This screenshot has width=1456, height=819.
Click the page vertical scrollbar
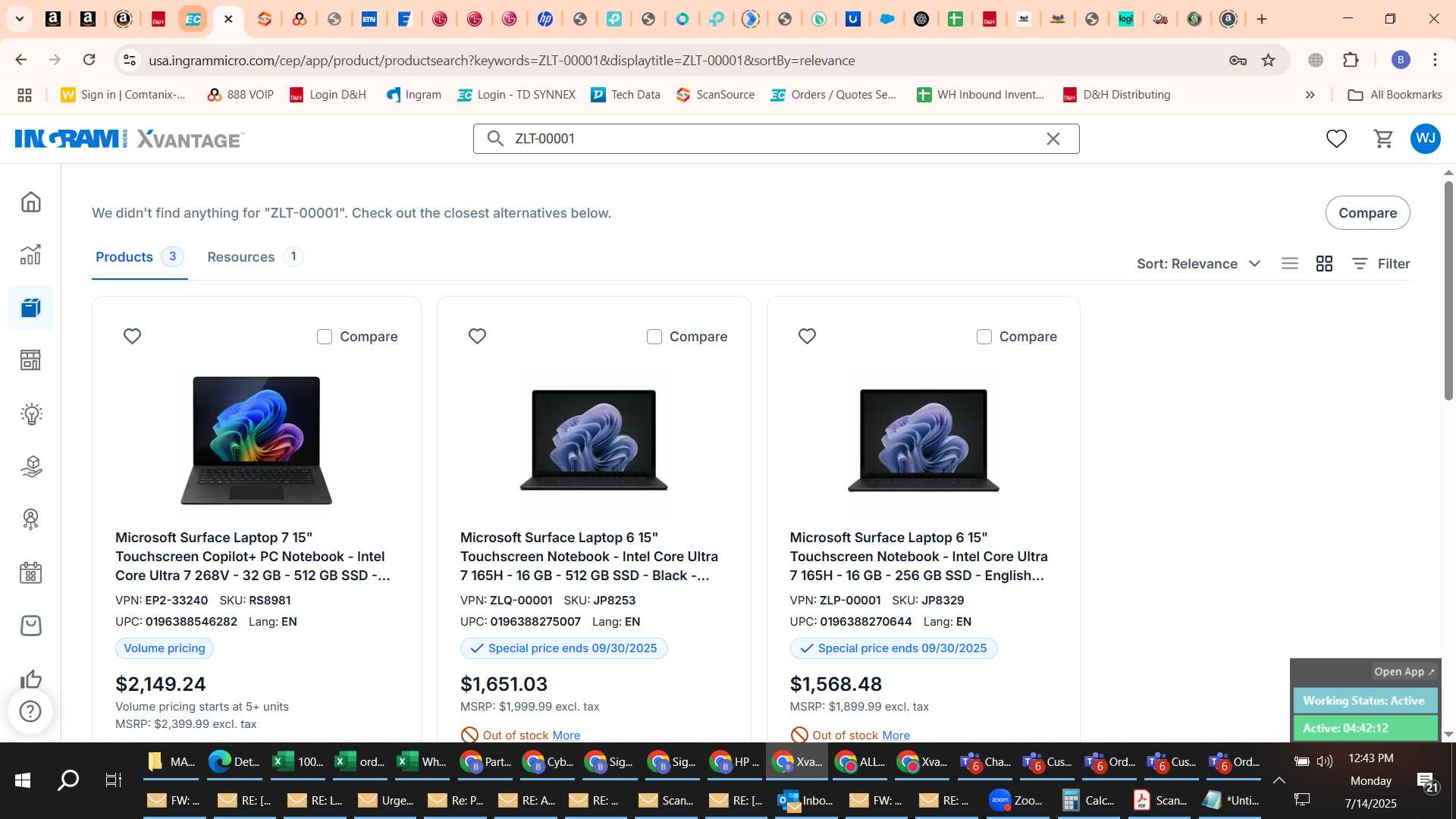coord(1448,290)
